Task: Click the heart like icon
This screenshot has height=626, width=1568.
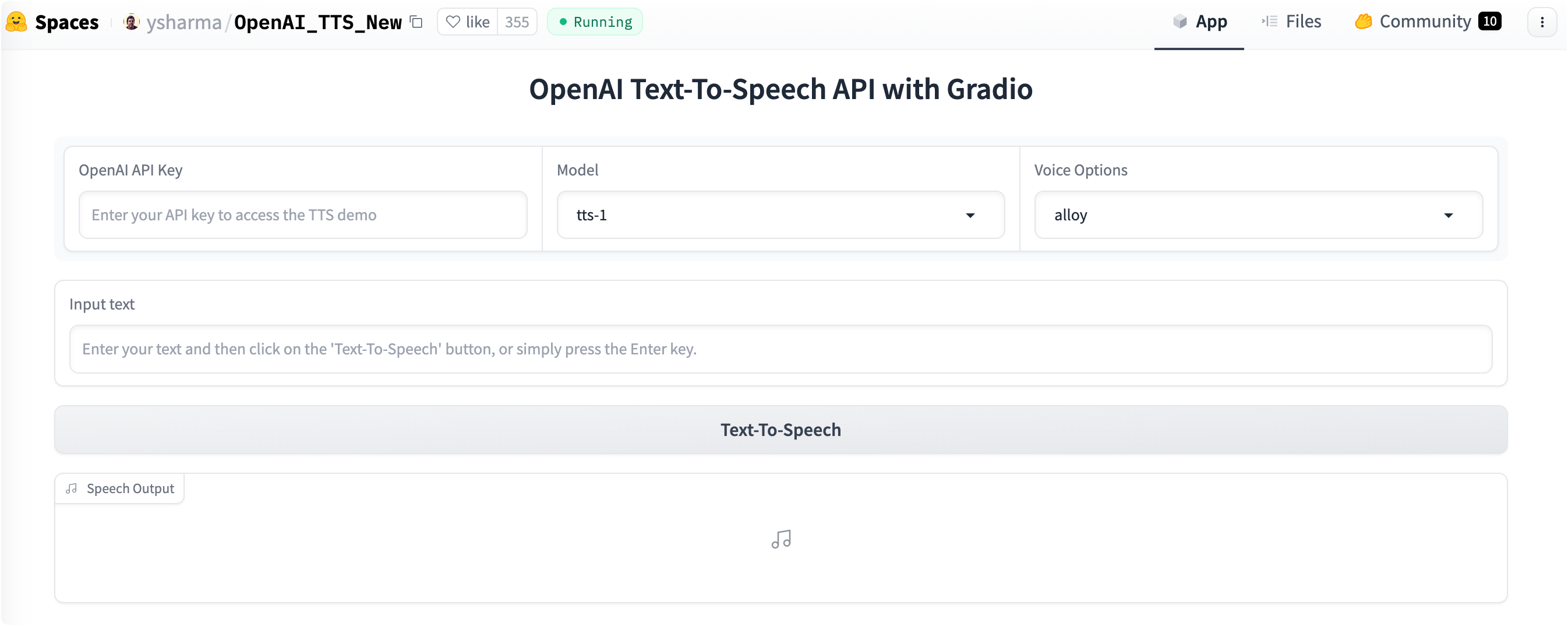Action: 453,22
